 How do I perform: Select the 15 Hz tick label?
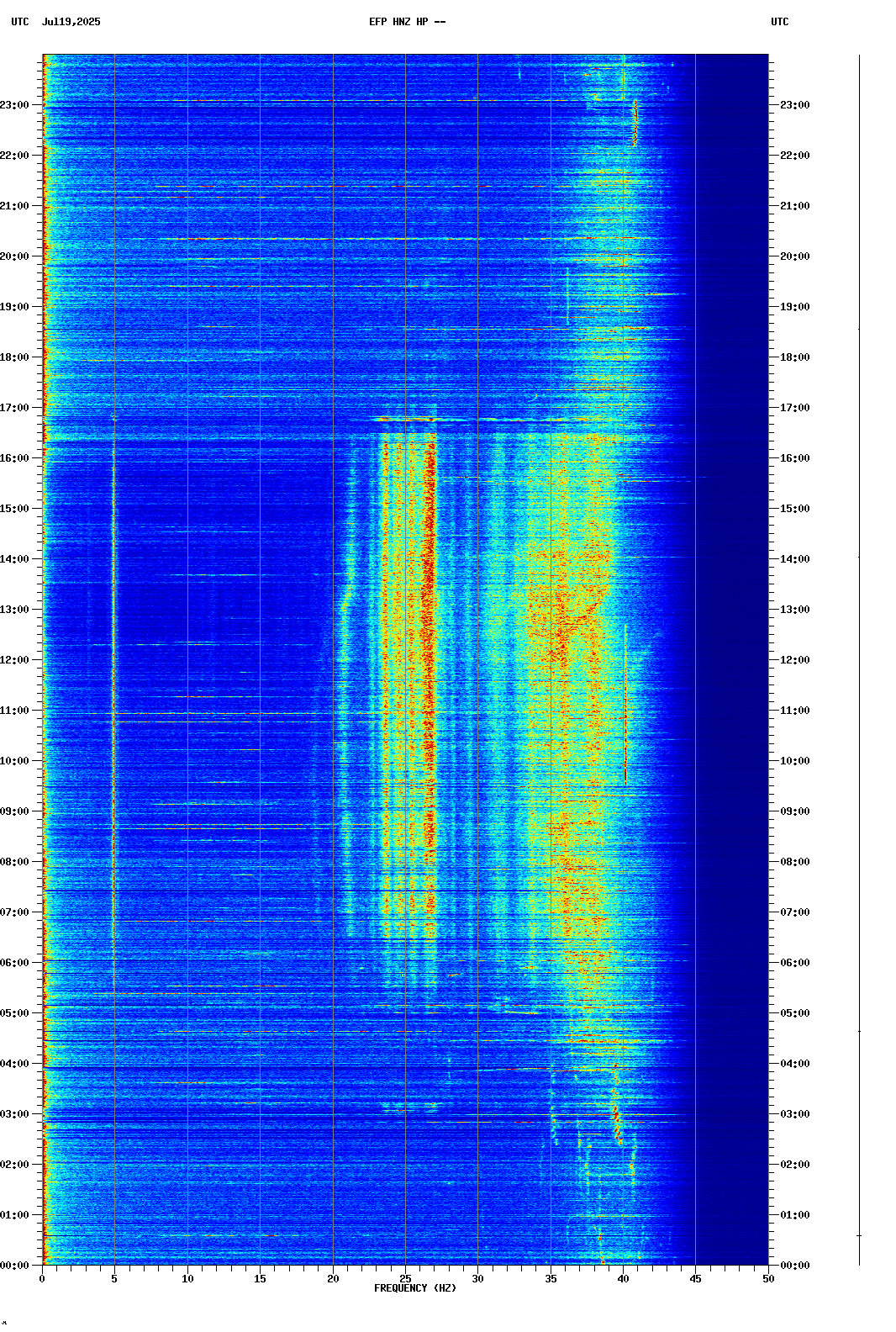tap(260, 1279)
